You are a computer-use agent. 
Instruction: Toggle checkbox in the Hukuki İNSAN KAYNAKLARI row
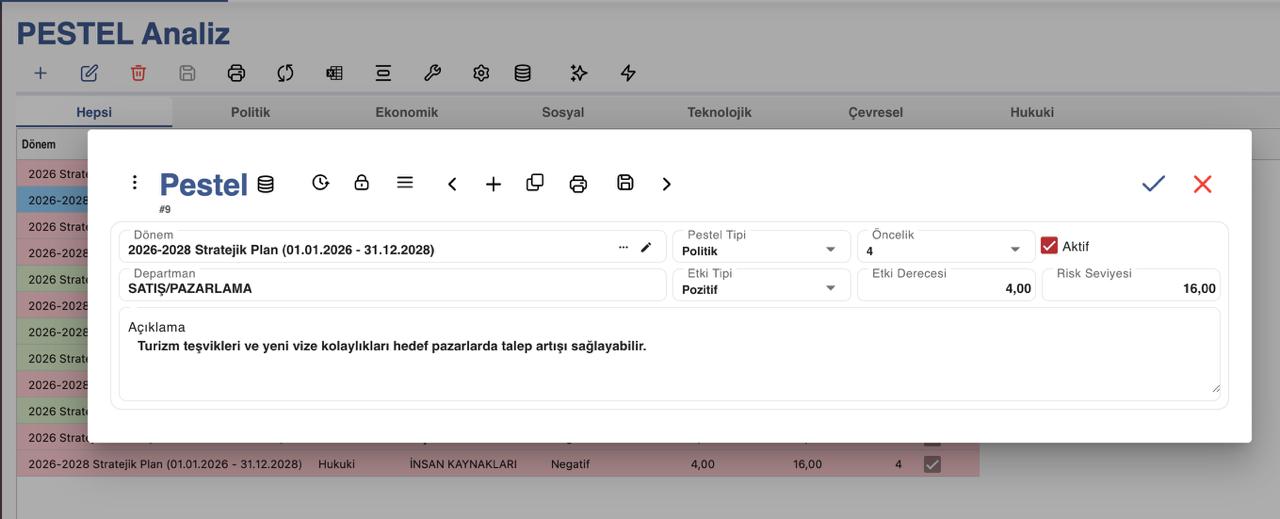pyautogui.click(x=932, y=464)
